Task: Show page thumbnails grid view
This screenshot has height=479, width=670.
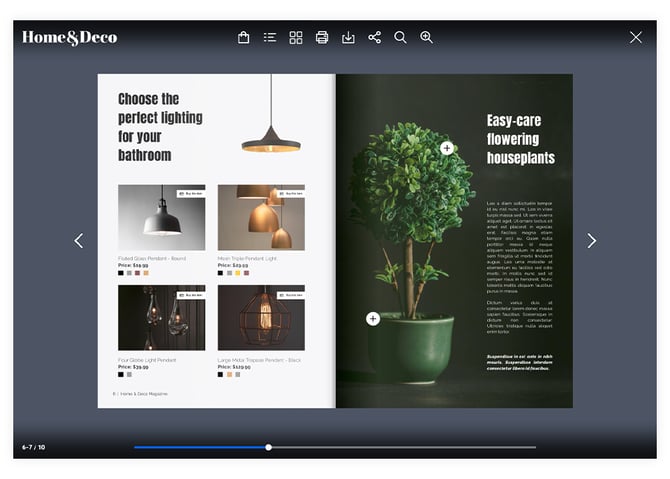Action: pos(296,38)
